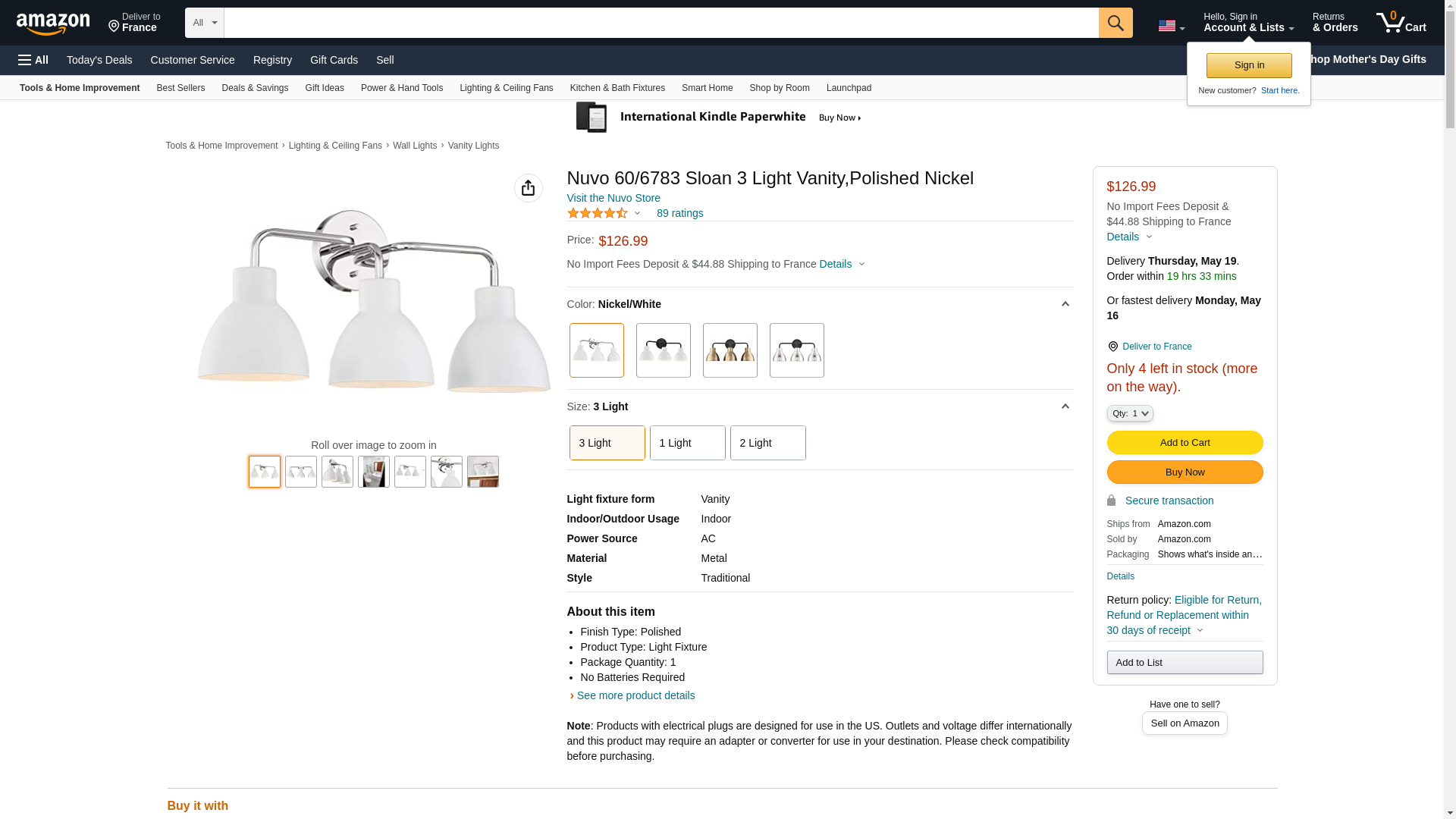The width and height of the screenshot is (1456, 819).
Task: Collapse the Color section chevron
Action: tap(1065, 304)
